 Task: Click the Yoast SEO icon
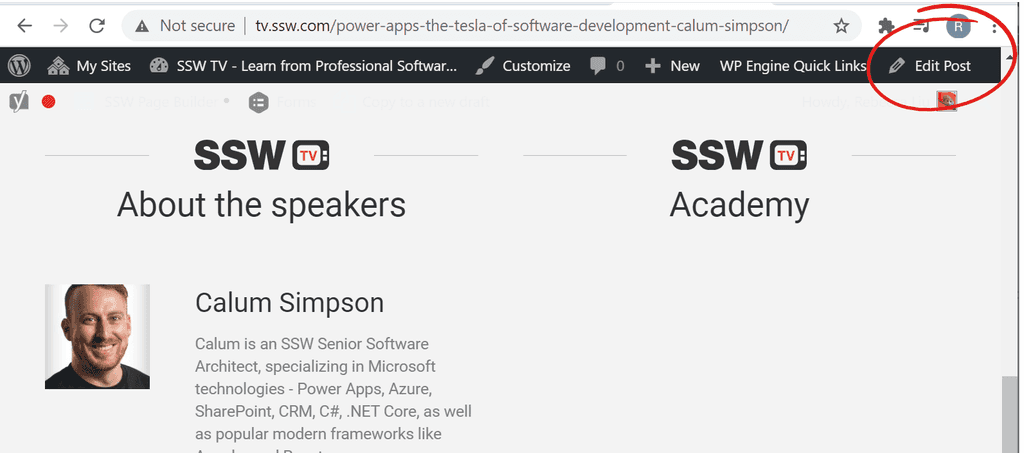[x=18, y=101]
